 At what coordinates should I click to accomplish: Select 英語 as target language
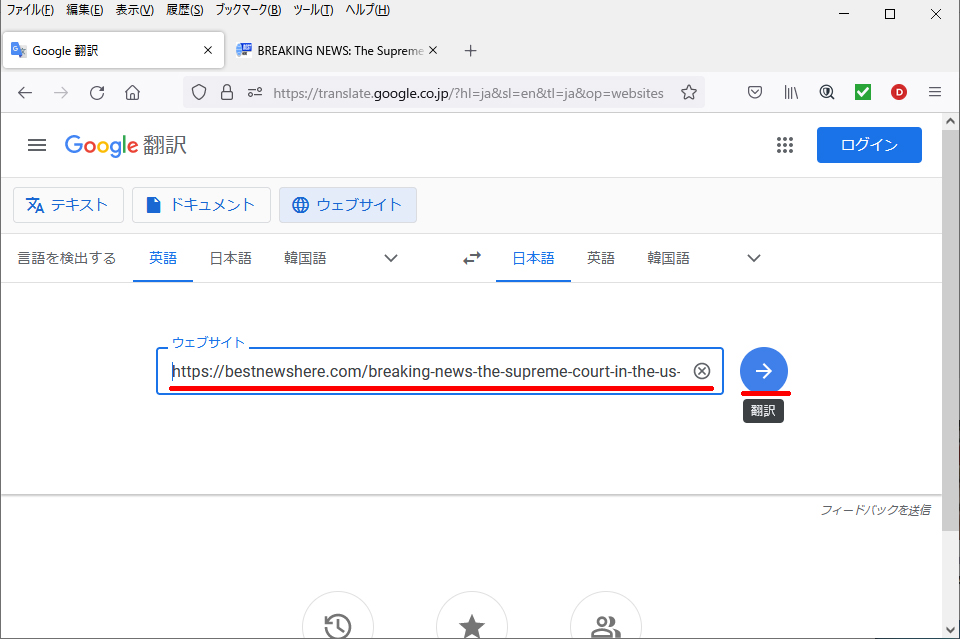[x=601, y=258]
